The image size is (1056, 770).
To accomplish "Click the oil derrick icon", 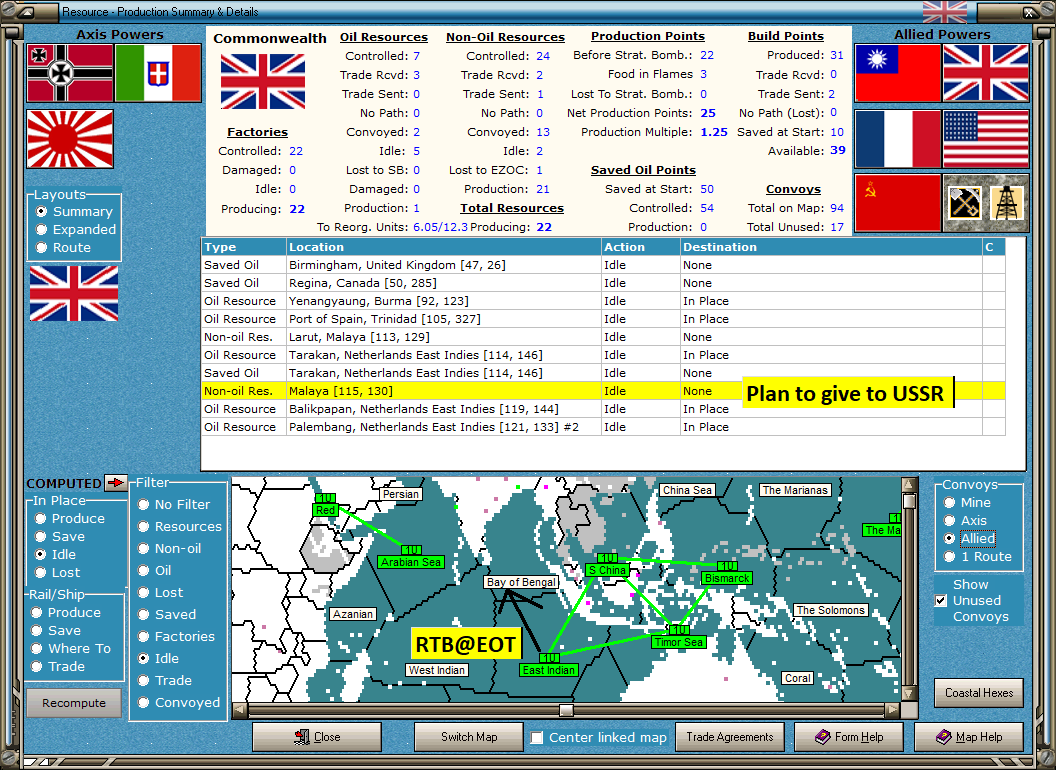I will coord(1008,202).
